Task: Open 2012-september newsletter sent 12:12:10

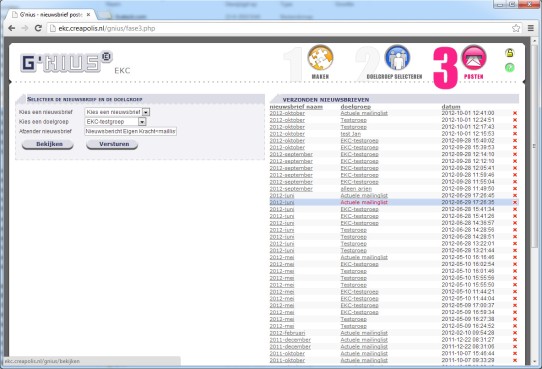Action: 291,161
